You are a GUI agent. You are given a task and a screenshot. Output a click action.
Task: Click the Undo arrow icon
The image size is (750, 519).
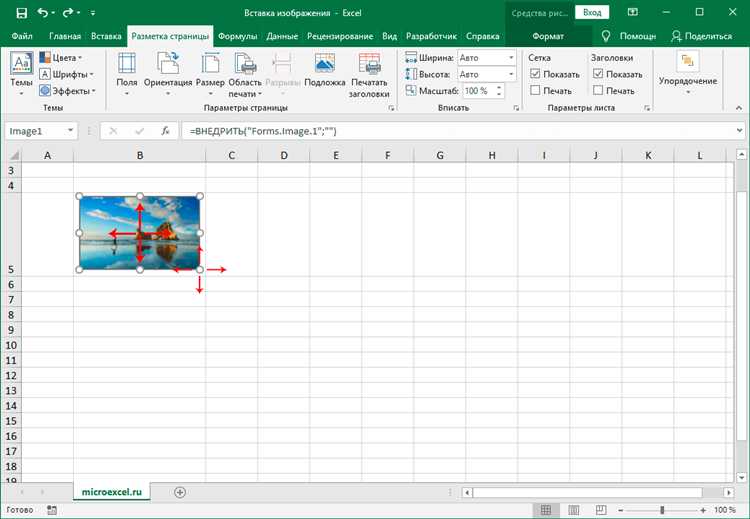[43, 13]
